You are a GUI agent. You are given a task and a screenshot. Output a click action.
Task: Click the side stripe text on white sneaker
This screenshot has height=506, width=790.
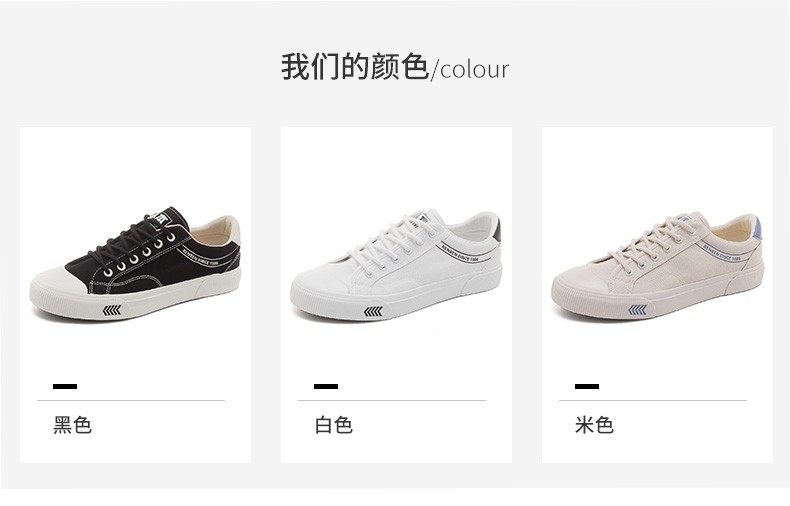coord(460,252)
